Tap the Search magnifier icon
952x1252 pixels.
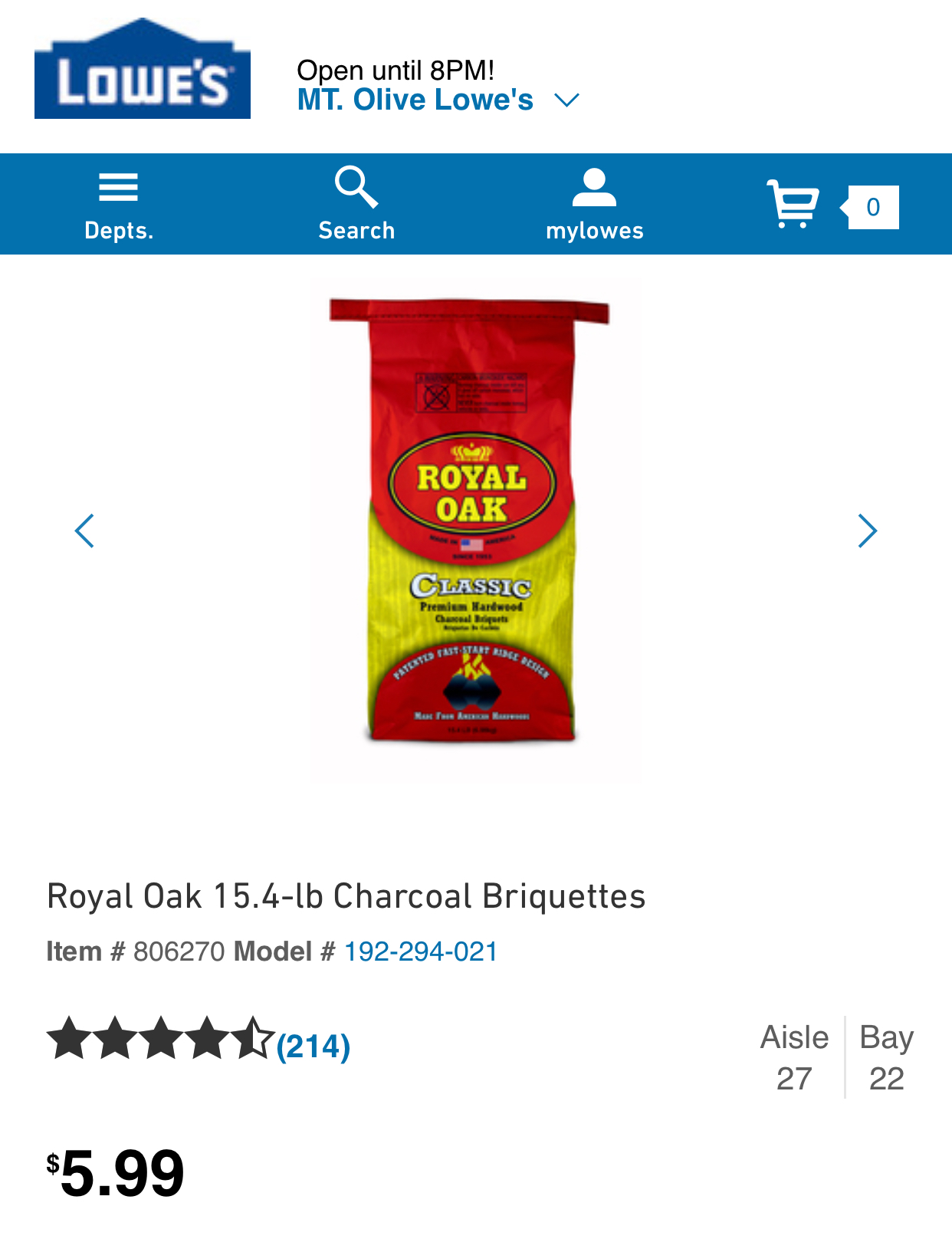pyautogui.click(x=356, y=187)
